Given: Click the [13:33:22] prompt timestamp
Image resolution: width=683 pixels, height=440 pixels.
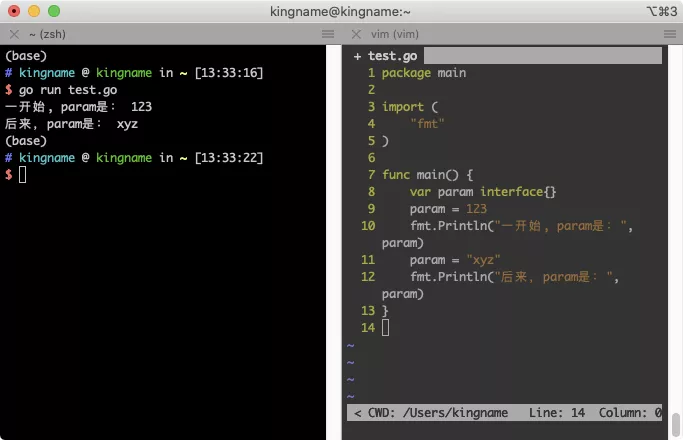Looking at the screenshot, I should 229,158.
